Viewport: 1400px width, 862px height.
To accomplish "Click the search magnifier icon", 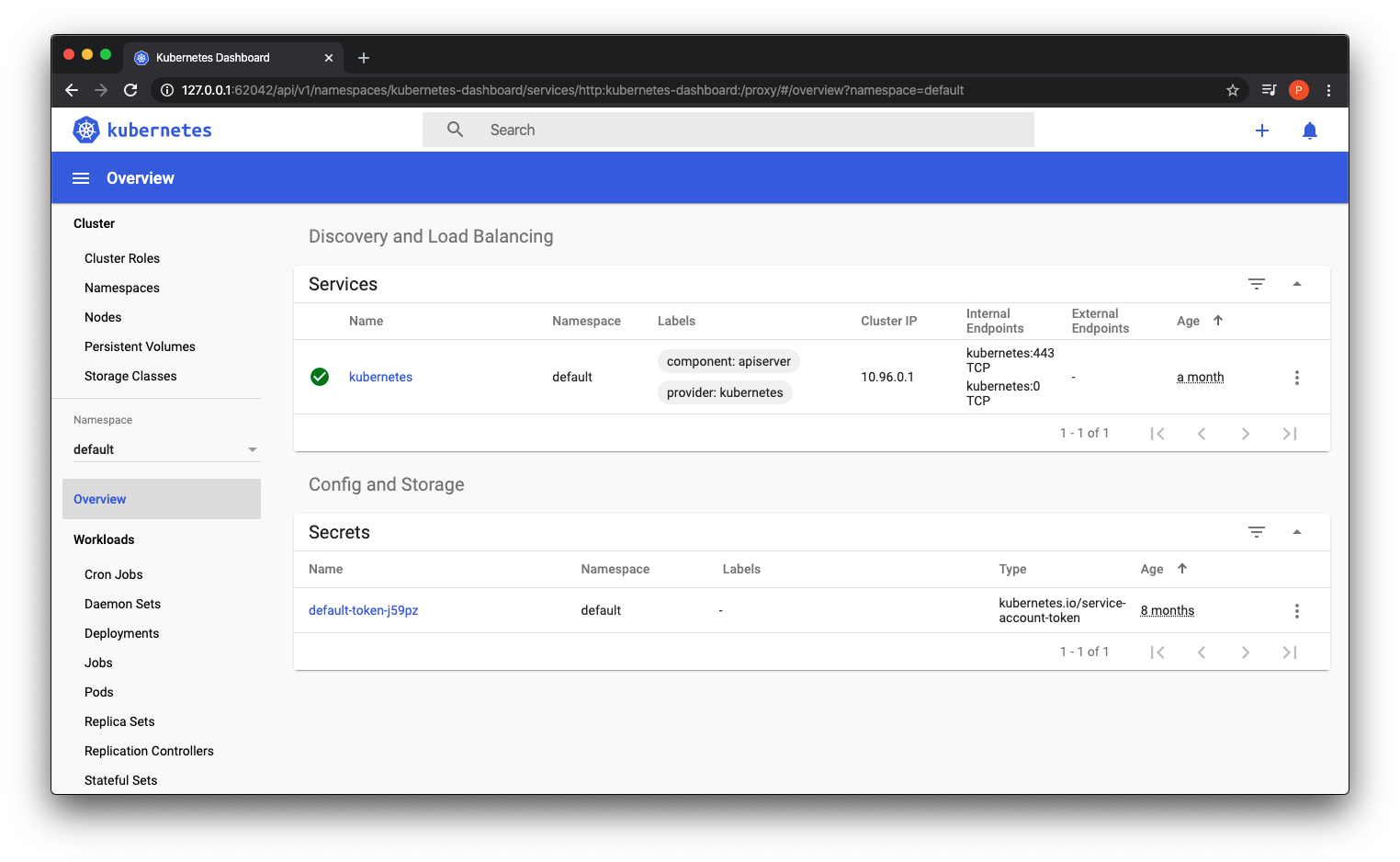I will click(x=455, y=130).
